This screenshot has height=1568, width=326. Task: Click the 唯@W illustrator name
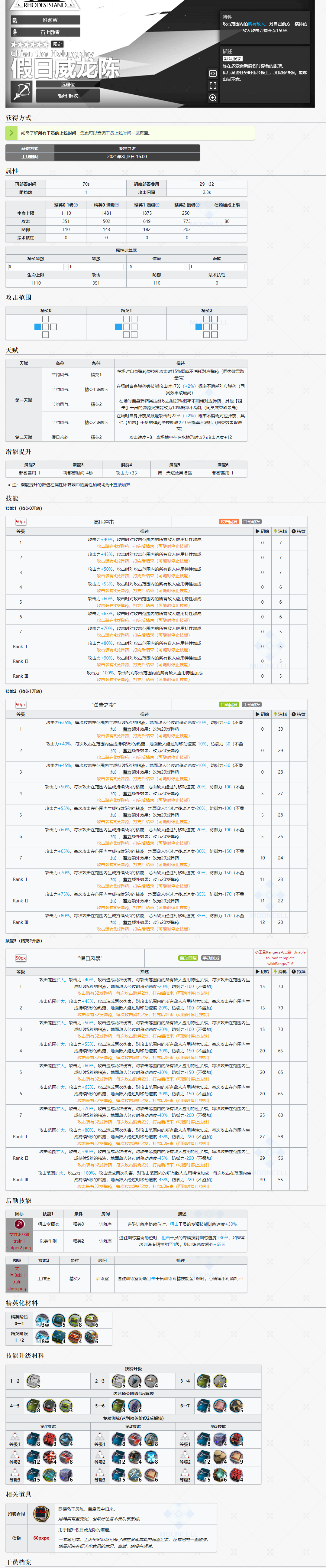point(50,20)
